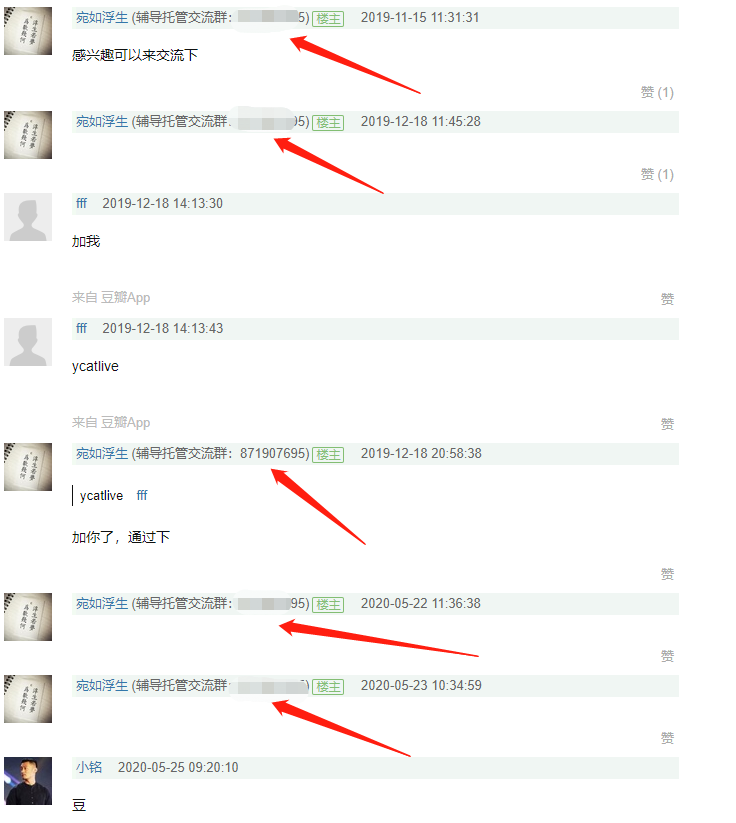The height and width of the screenshot is (823, 736).
Task: Click avatar of 2020-05-23 10:34:59 comment
Action: pyautogui.click(x=28, y=699)
